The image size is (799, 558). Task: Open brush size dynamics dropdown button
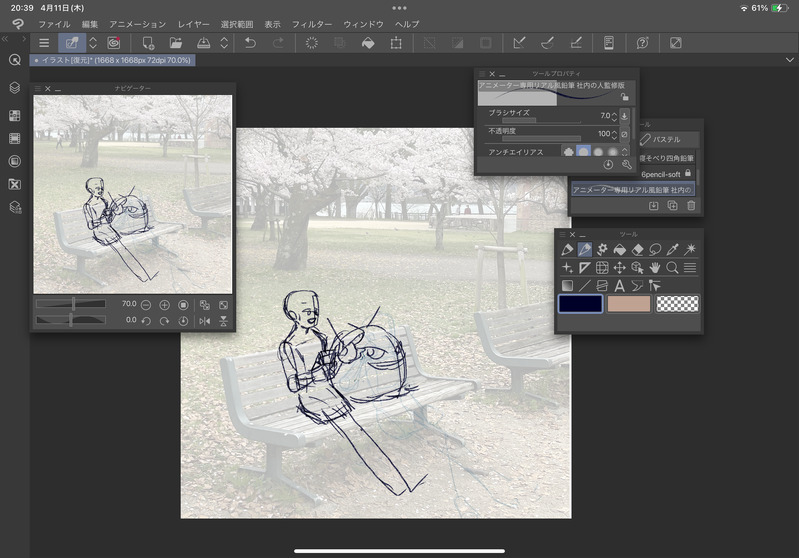625,116
